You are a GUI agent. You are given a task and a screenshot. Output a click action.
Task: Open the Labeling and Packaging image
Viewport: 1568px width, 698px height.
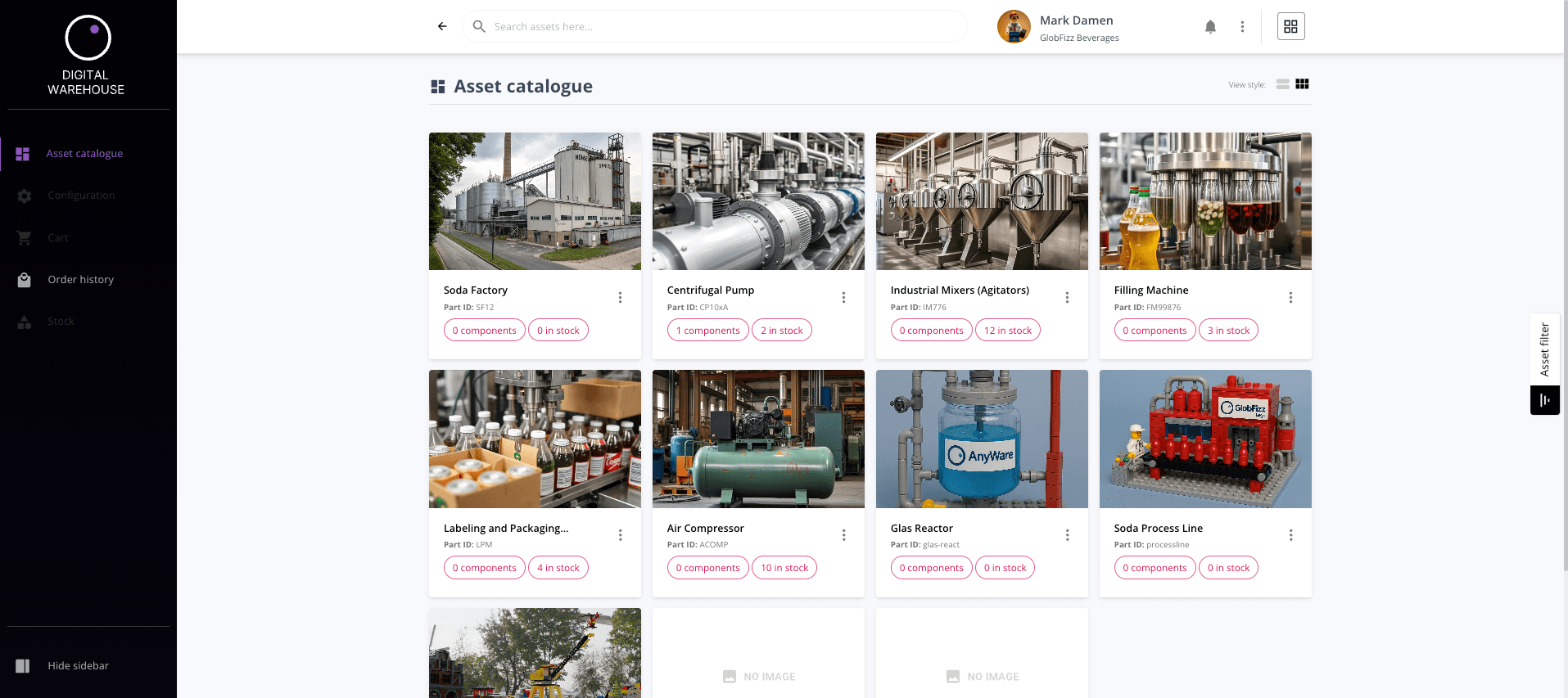(x=535, y=439)
